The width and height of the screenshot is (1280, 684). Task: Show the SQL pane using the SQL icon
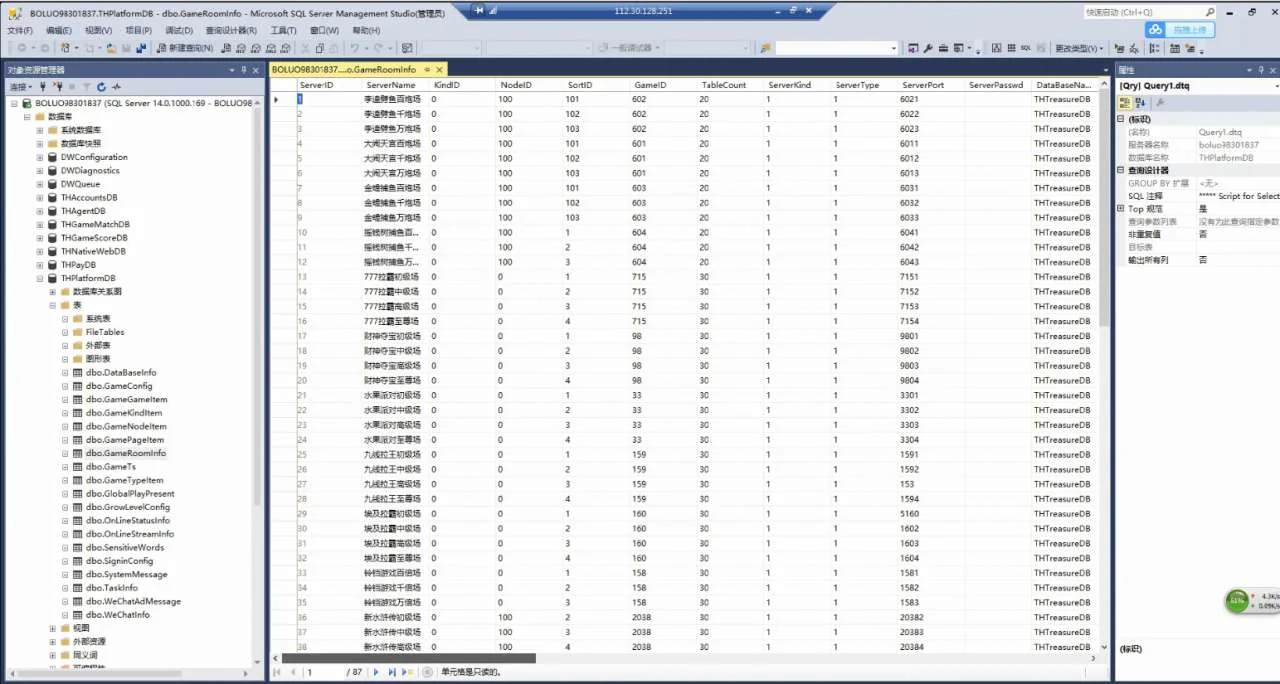tap(1025, 48)
